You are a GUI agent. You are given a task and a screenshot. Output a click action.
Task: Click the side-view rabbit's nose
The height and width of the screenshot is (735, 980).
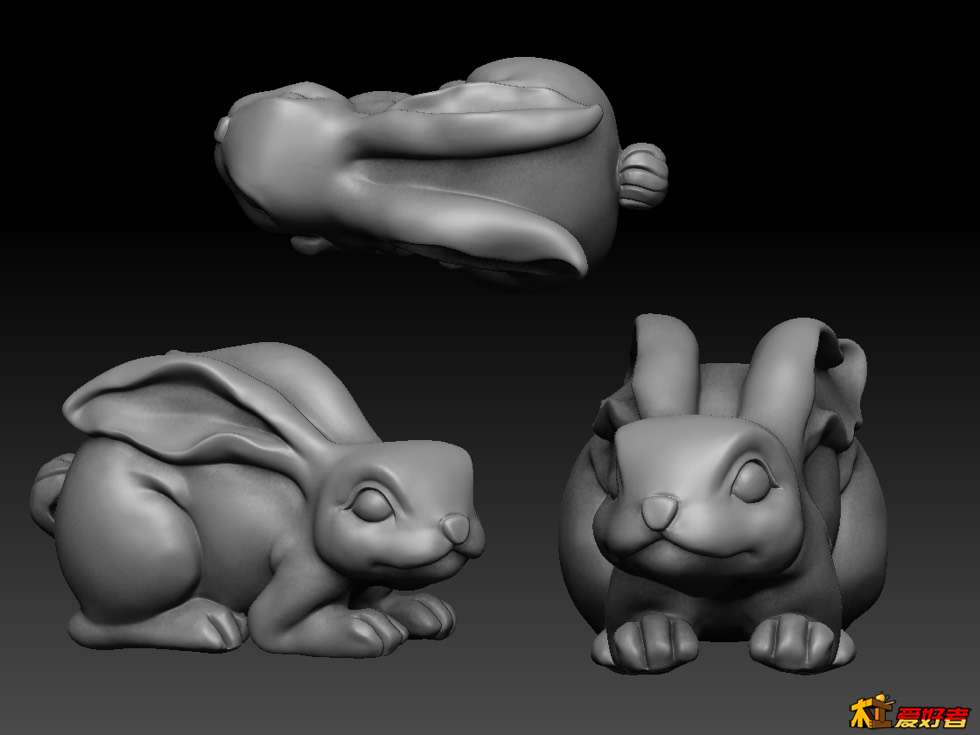[x=456, y=528]
